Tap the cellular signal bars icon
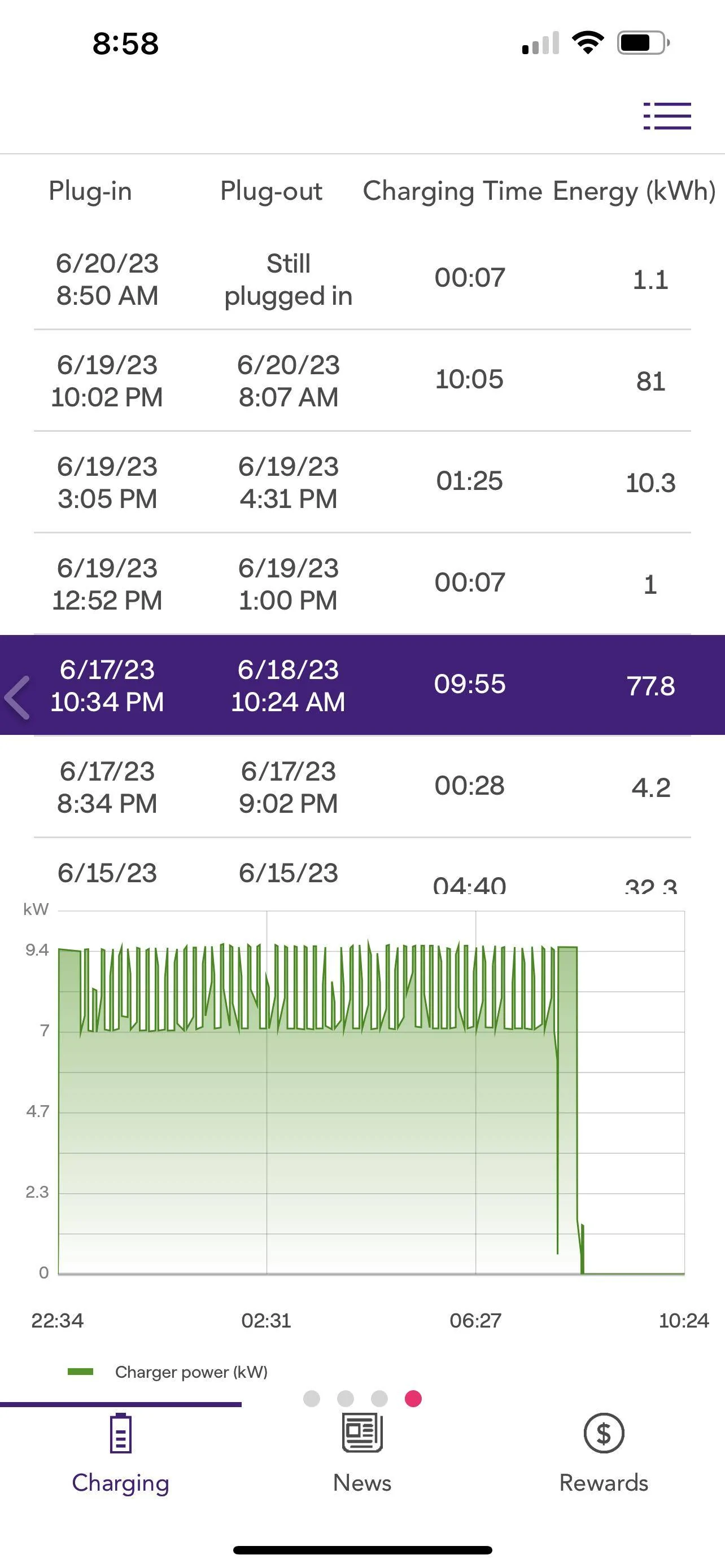The width and height of the screenshot is (725, 1568). click(540, 43)
